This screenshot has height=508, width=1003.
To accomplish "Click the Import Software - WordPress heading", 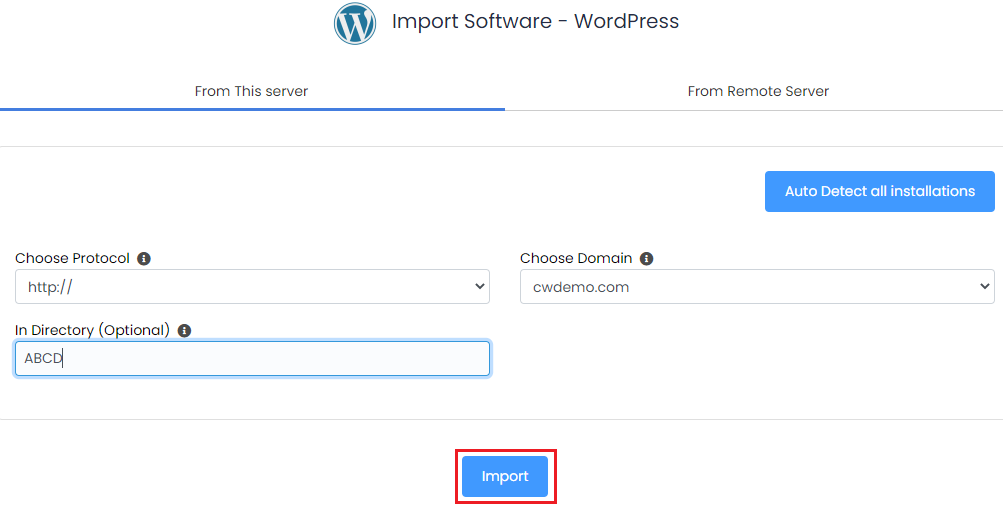I will [x=535, y=21].
